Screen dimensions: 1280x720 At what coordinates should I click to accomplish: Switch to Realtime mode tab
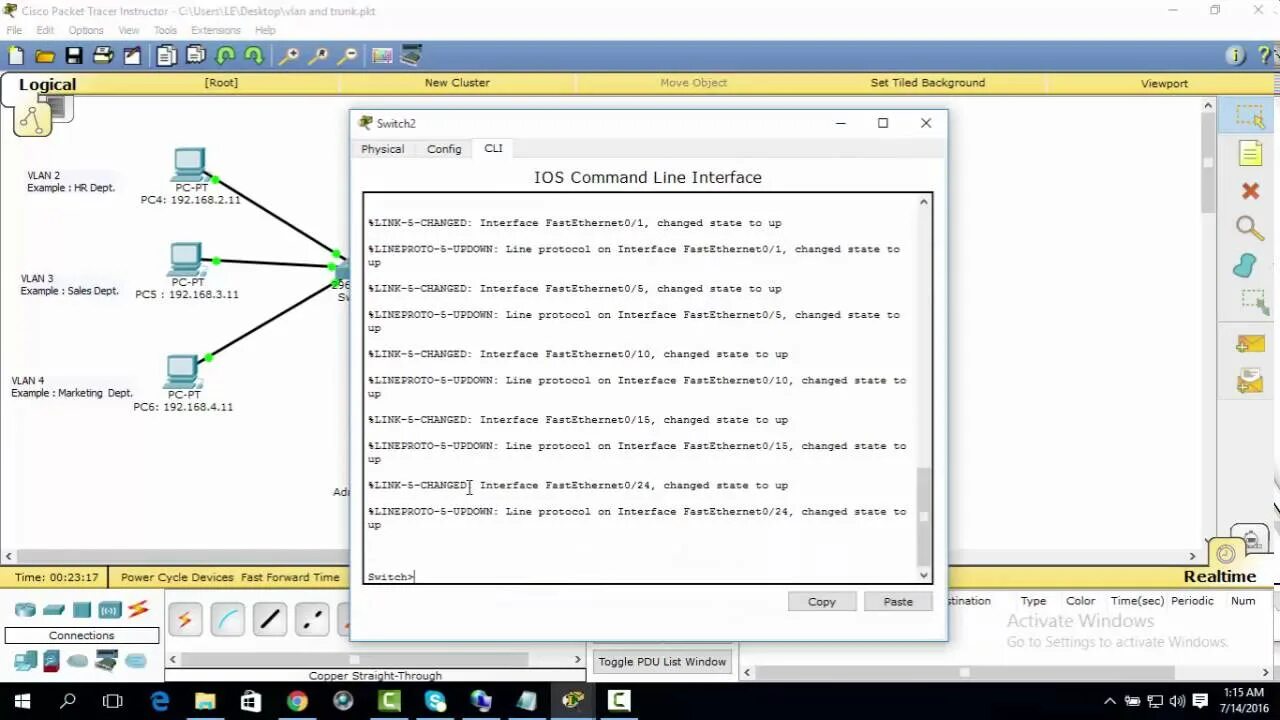pyautogui.click(x=1219, y=577)
